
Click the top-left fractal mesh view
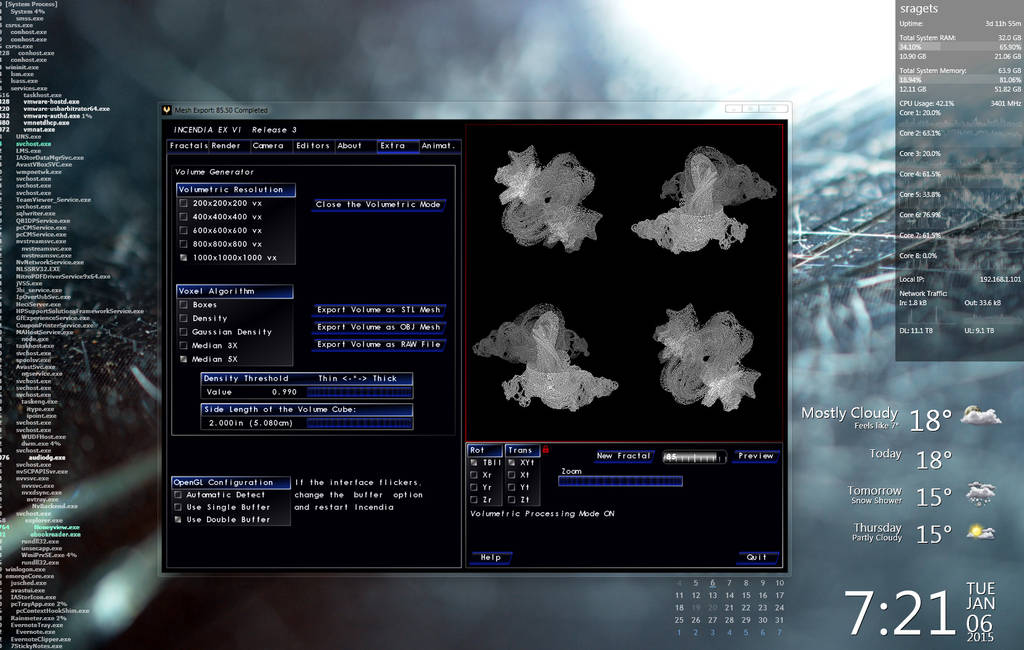[x=547, y=199]
